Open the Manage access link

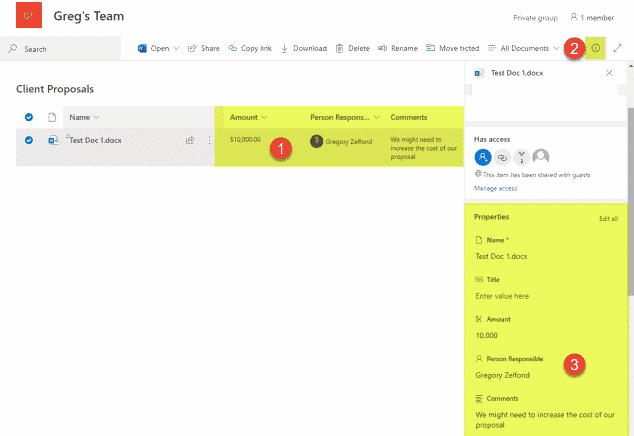tap(495, 188)
